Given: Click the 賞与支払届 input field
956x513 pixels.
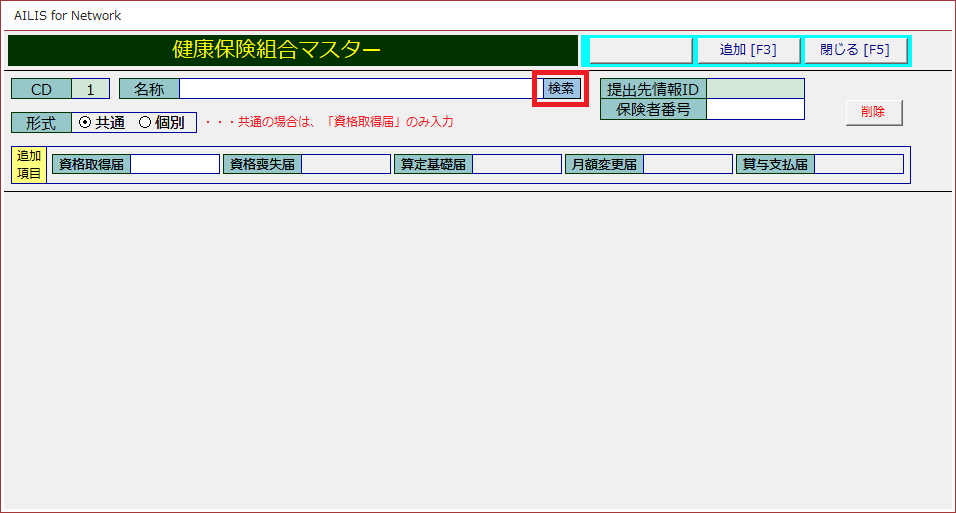Looking at the screenshot, I should (x=858, y=164).
